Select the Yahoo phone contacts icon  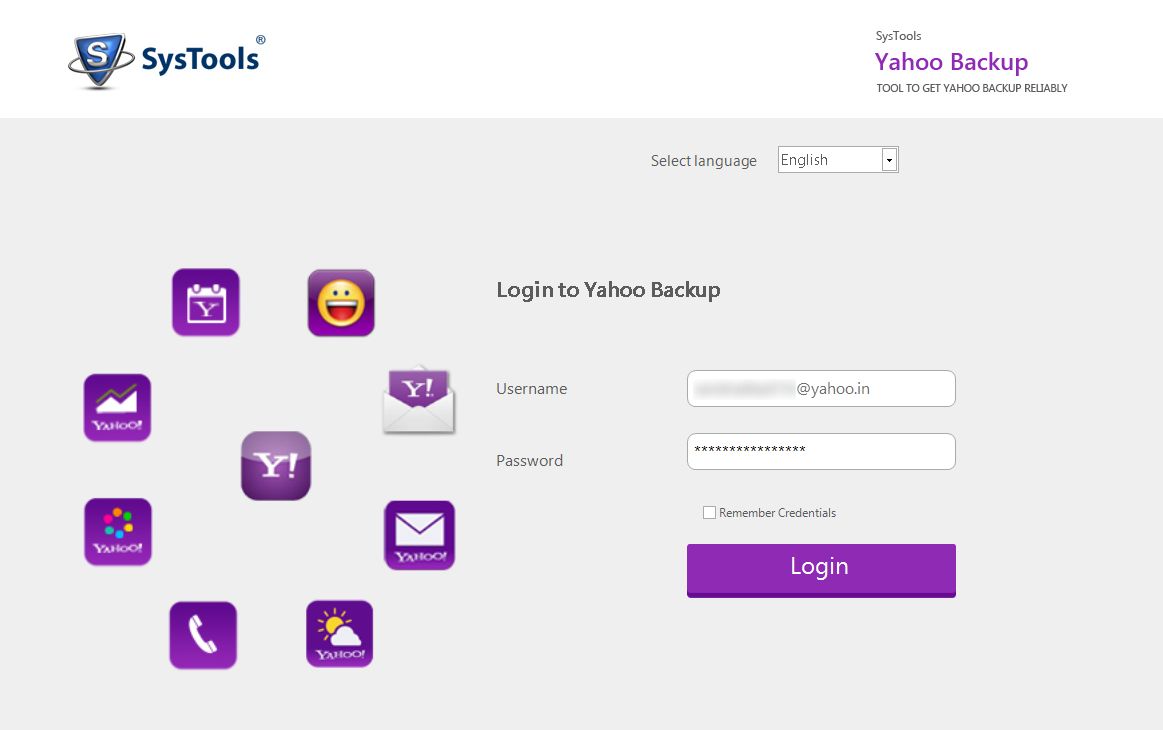tap(202, 633)
